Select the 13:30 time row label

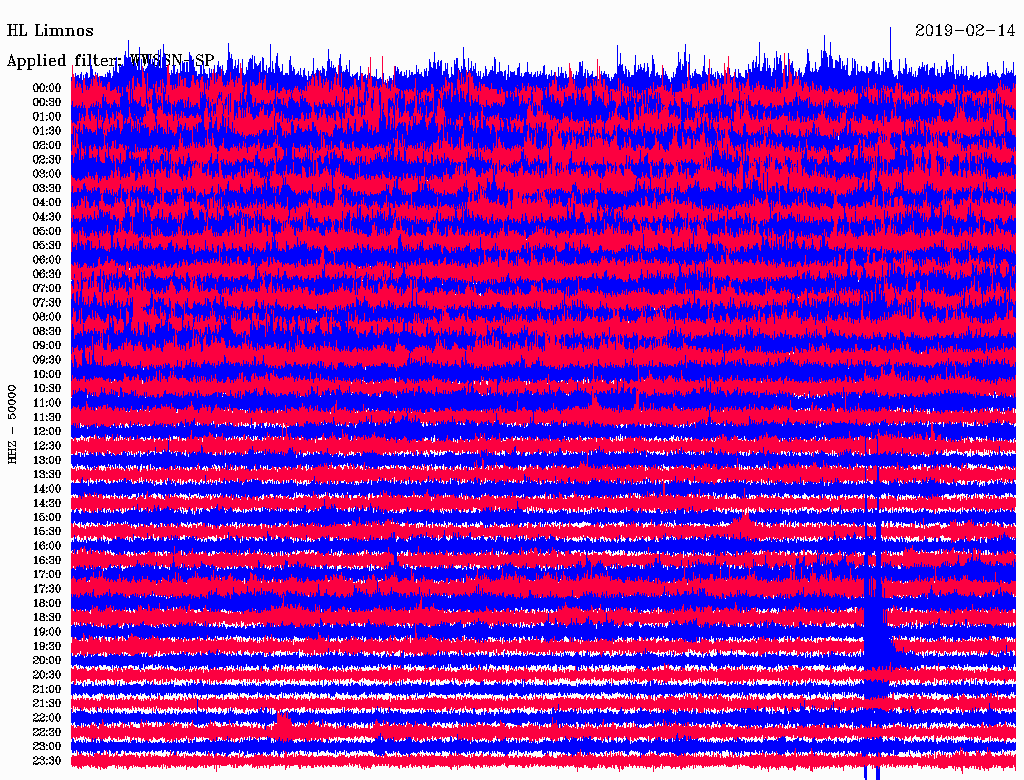[47, 475]
